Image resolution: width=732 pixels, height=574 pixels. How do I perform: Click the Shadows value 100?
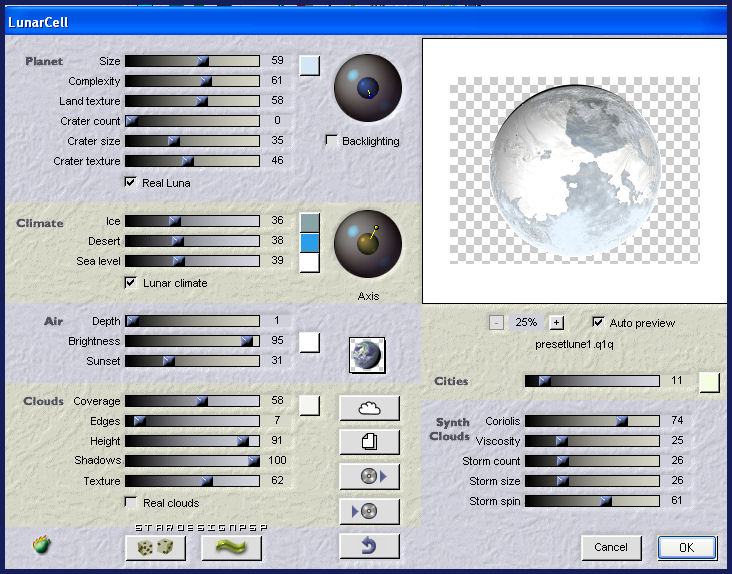(277, 461)
